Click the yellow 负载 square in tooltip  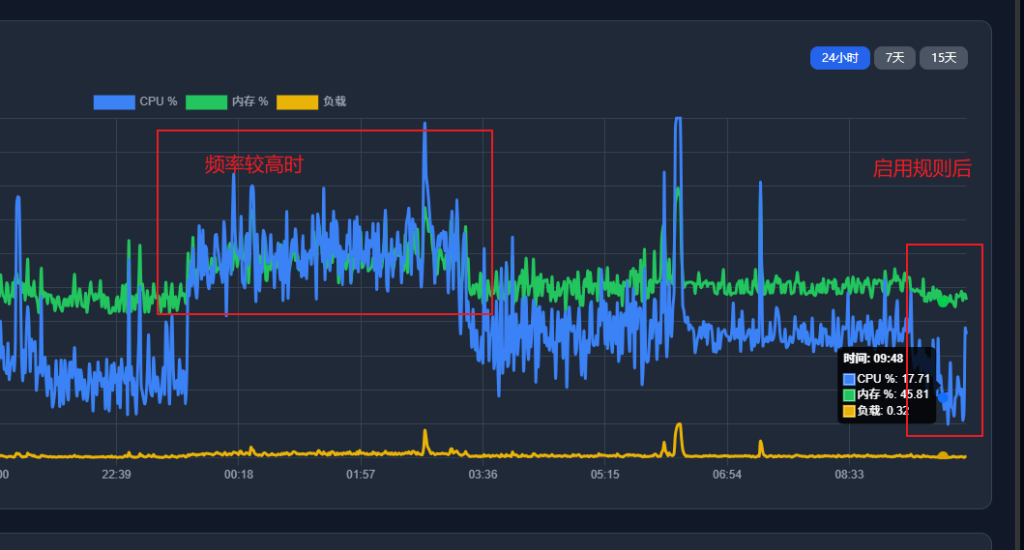(x=849, y=411)
